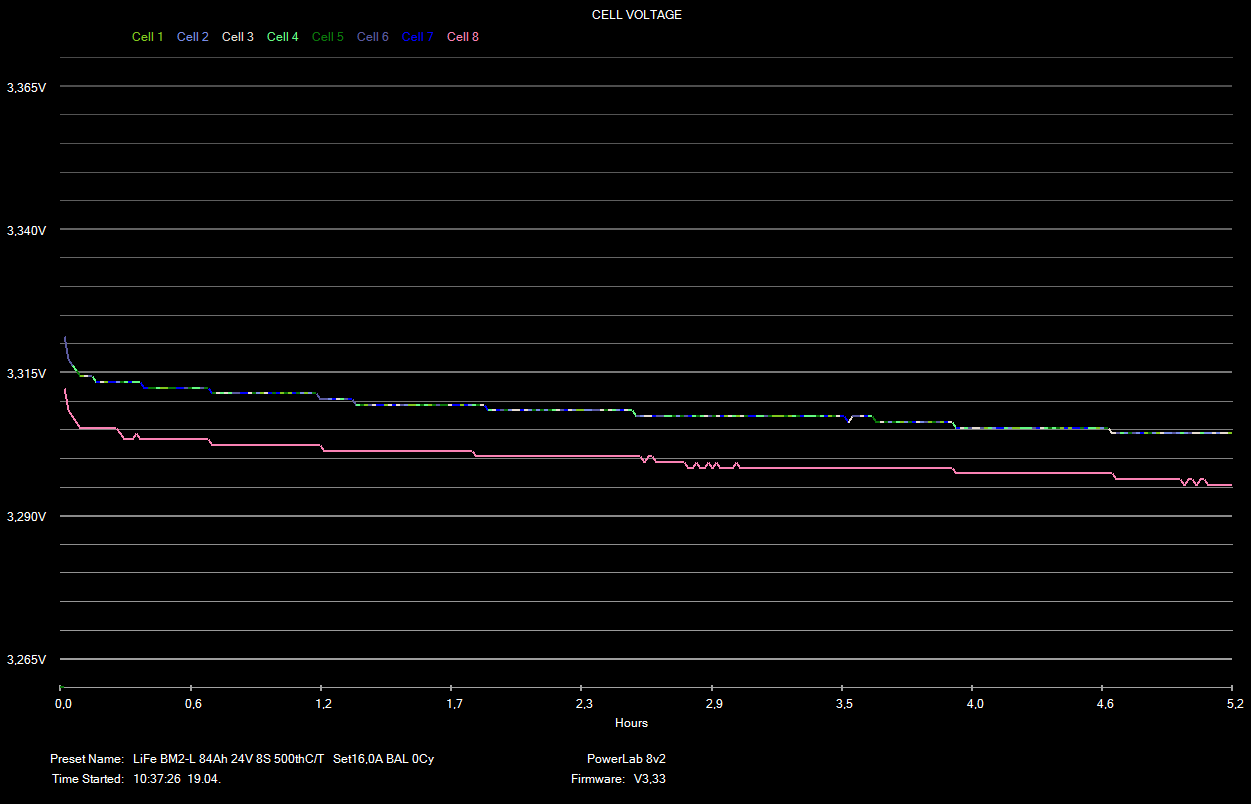Click the Cell 1 legend entry
The image size is (1251, 804).
click(147, 37)
